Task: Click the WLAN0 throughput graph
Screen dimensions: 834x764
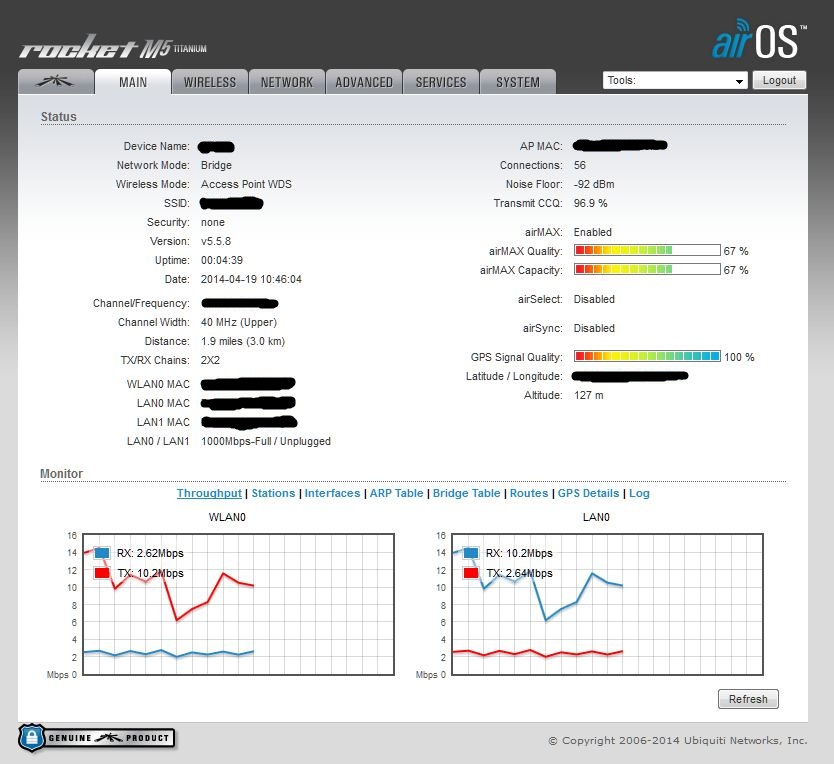Action: pos(238,604)
